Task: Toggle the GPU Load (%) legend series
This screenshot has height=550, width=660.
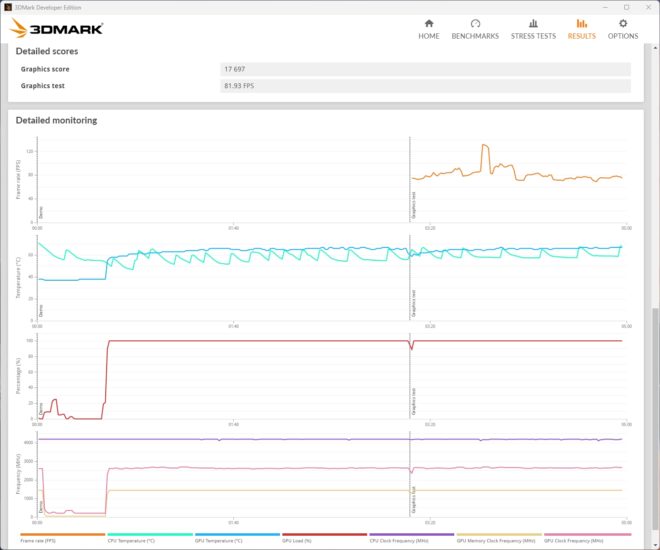Action: [x=324, y=538]
